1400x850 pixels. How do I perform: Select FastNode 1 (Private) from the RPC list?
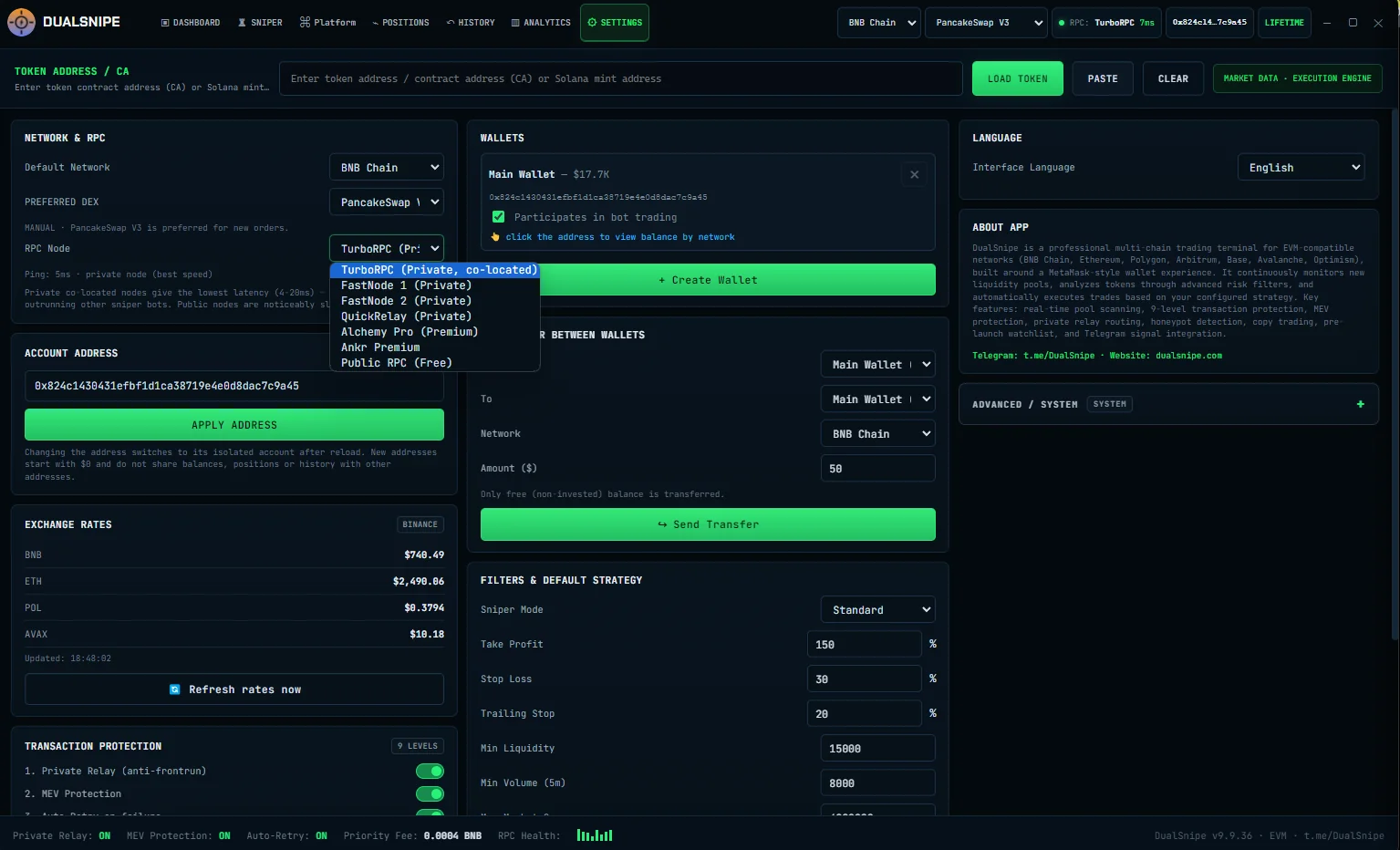435,285
